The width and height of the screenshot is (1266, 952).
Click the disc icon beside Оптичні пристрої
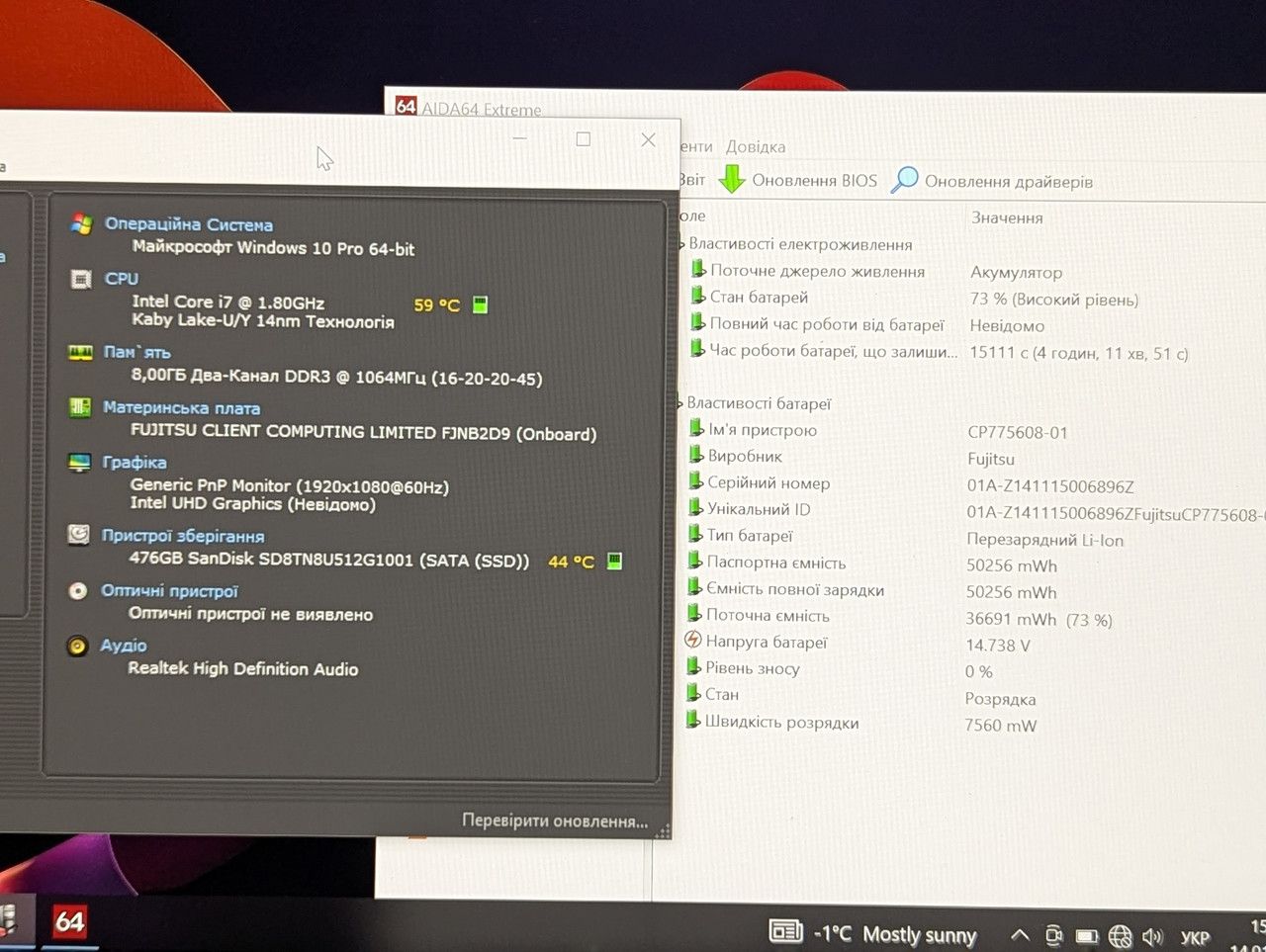[78, 591]
